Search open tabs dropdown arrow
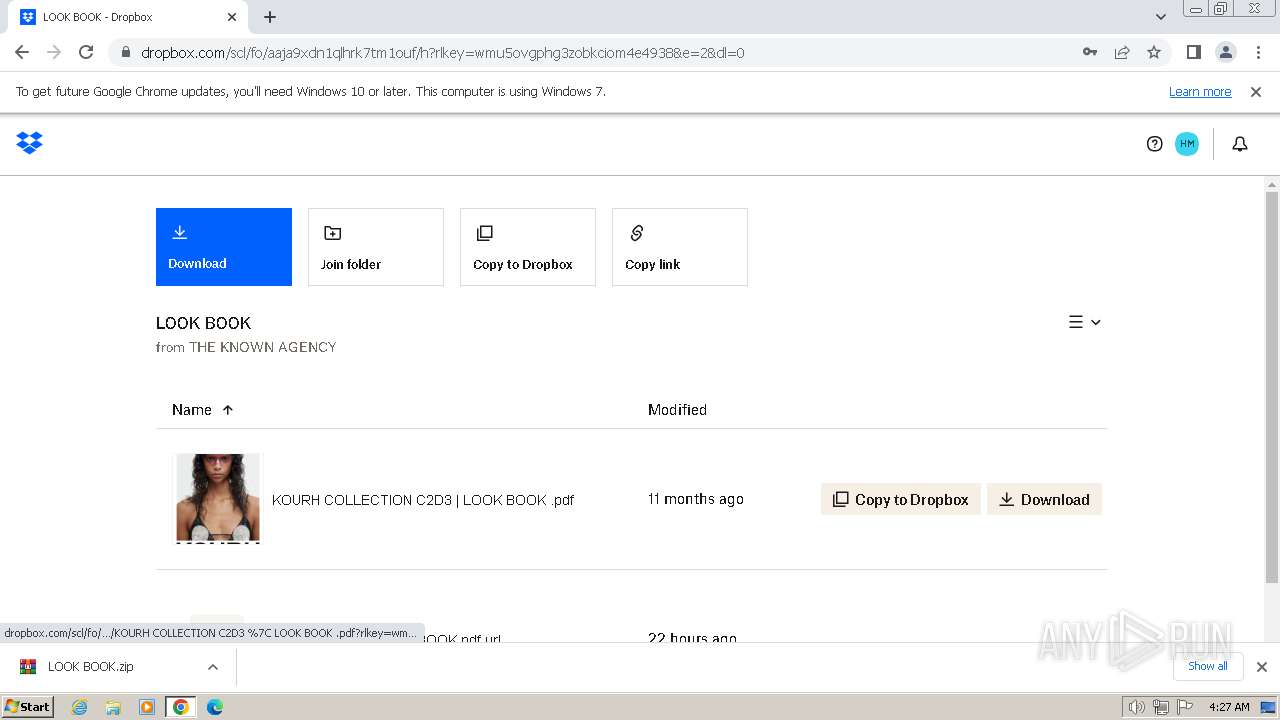The width and height of the screenshot is (1280, 720). (x=1161, y=17)
